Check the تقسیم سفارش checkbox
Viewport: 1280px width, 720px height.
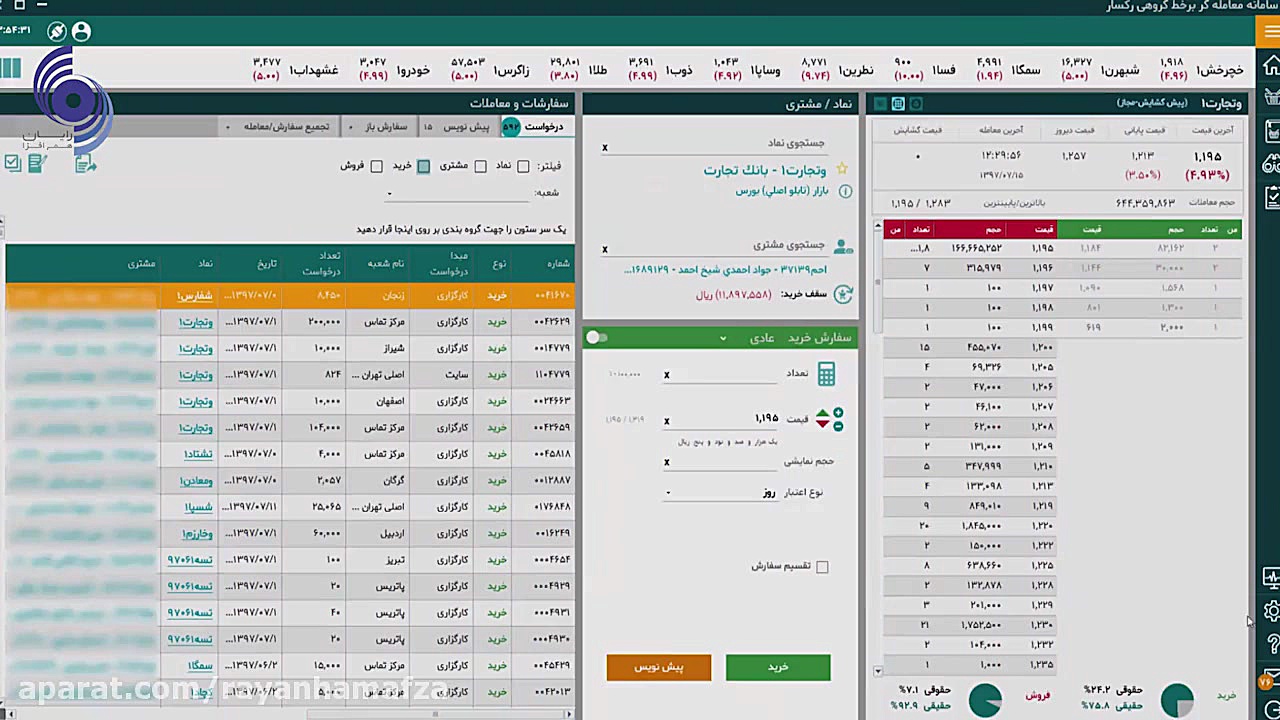pyautogui.click(x=822, y=567)
